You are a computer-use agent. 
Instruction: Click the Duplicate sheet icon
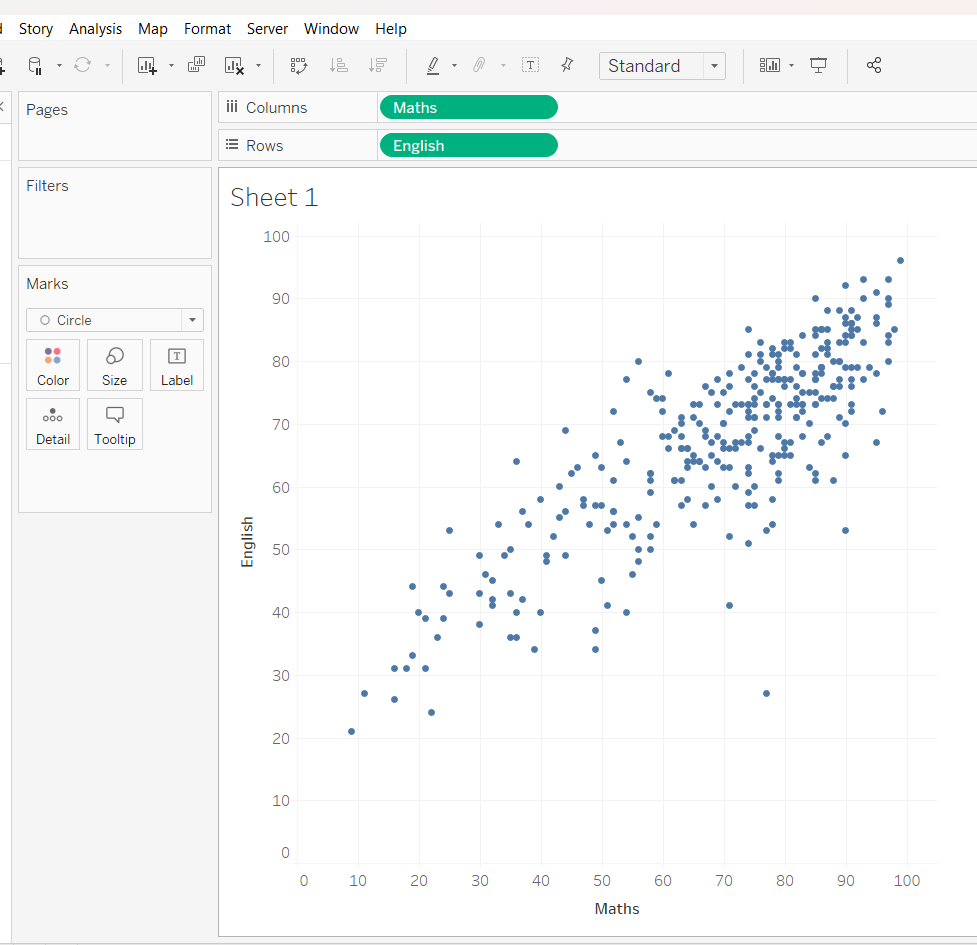pos(196,65)
